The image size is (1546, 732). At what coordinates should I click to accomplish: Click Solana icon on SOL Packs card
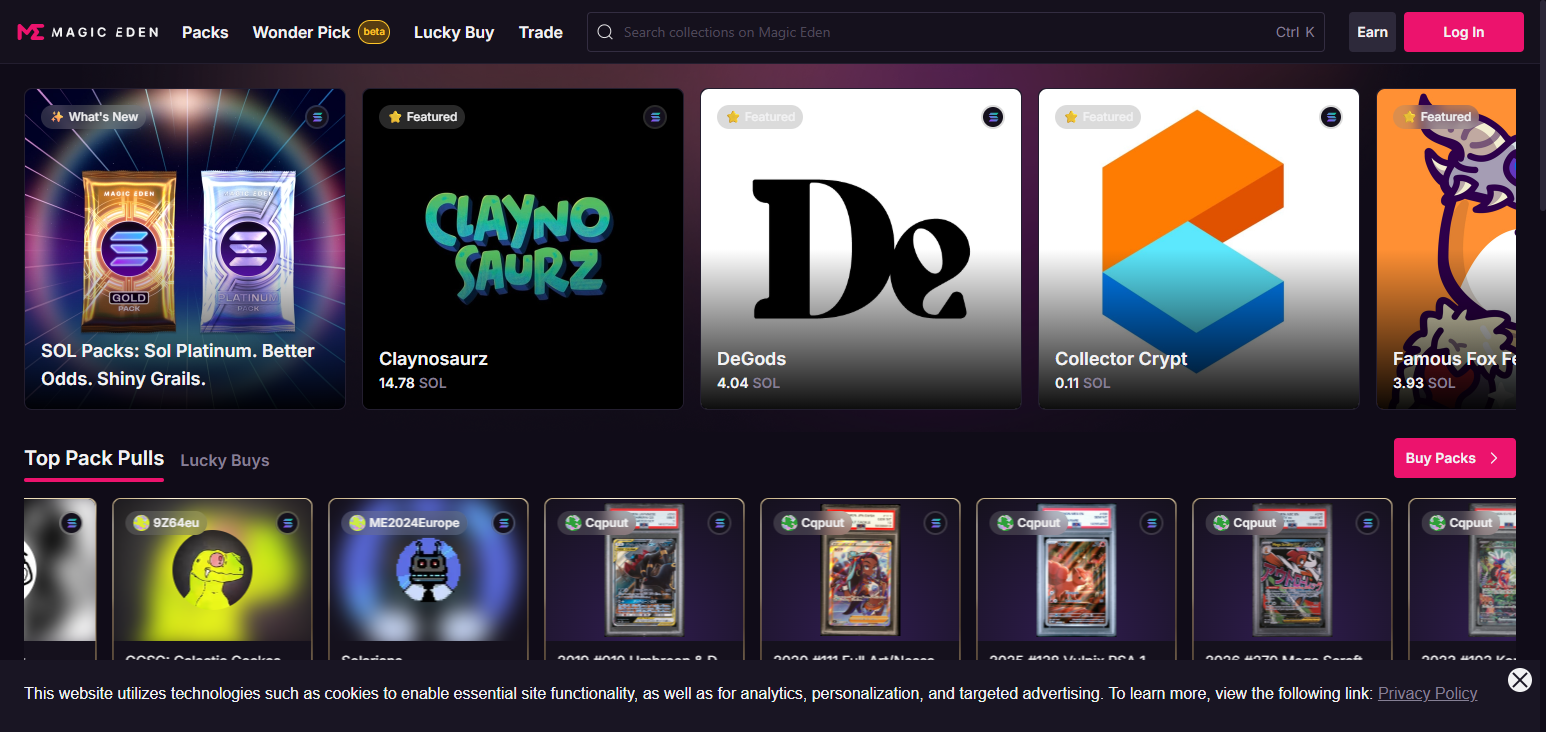tap(317, 117)
